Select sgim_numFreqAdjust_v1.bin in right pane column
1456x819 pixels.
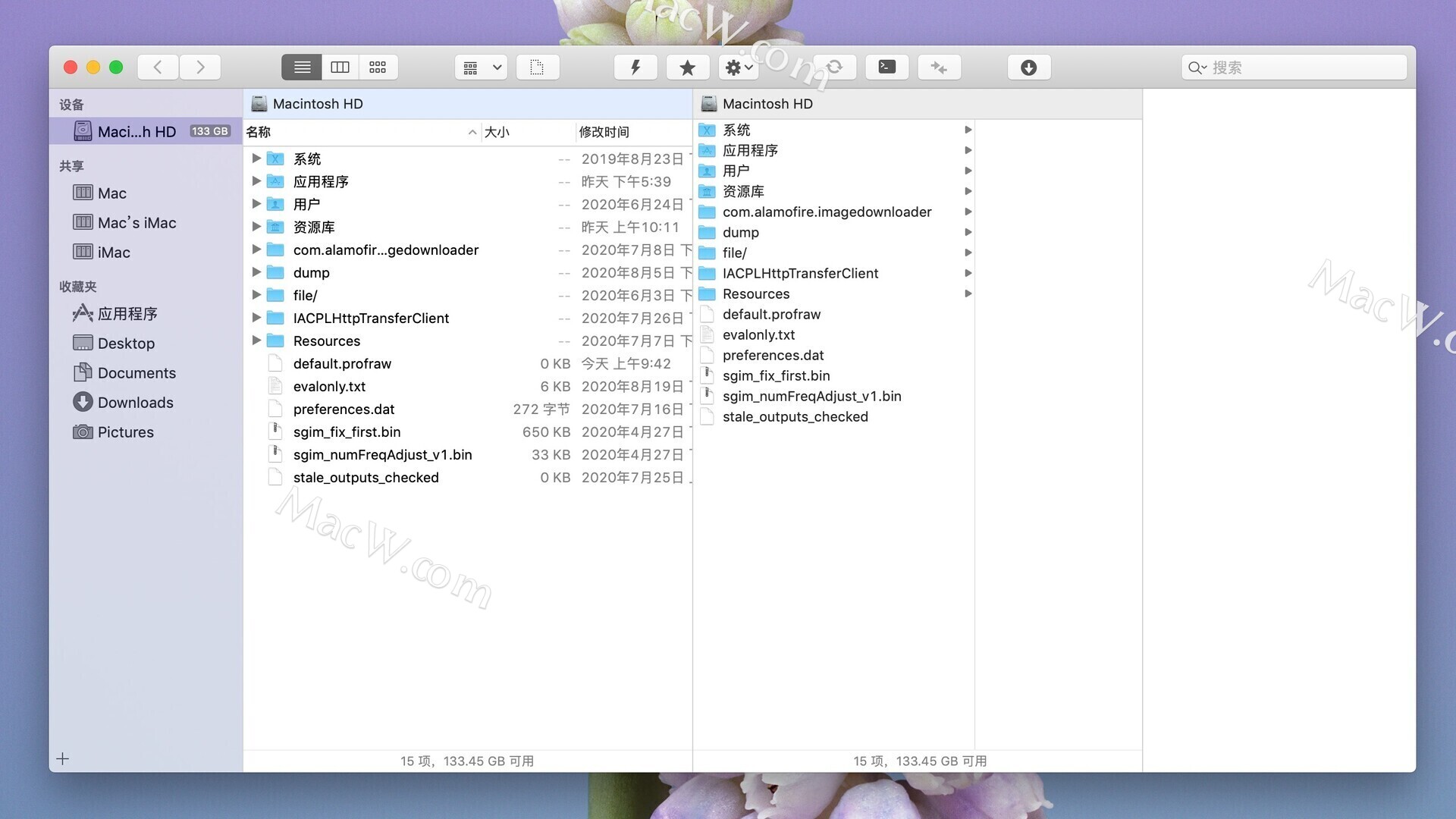834,397
